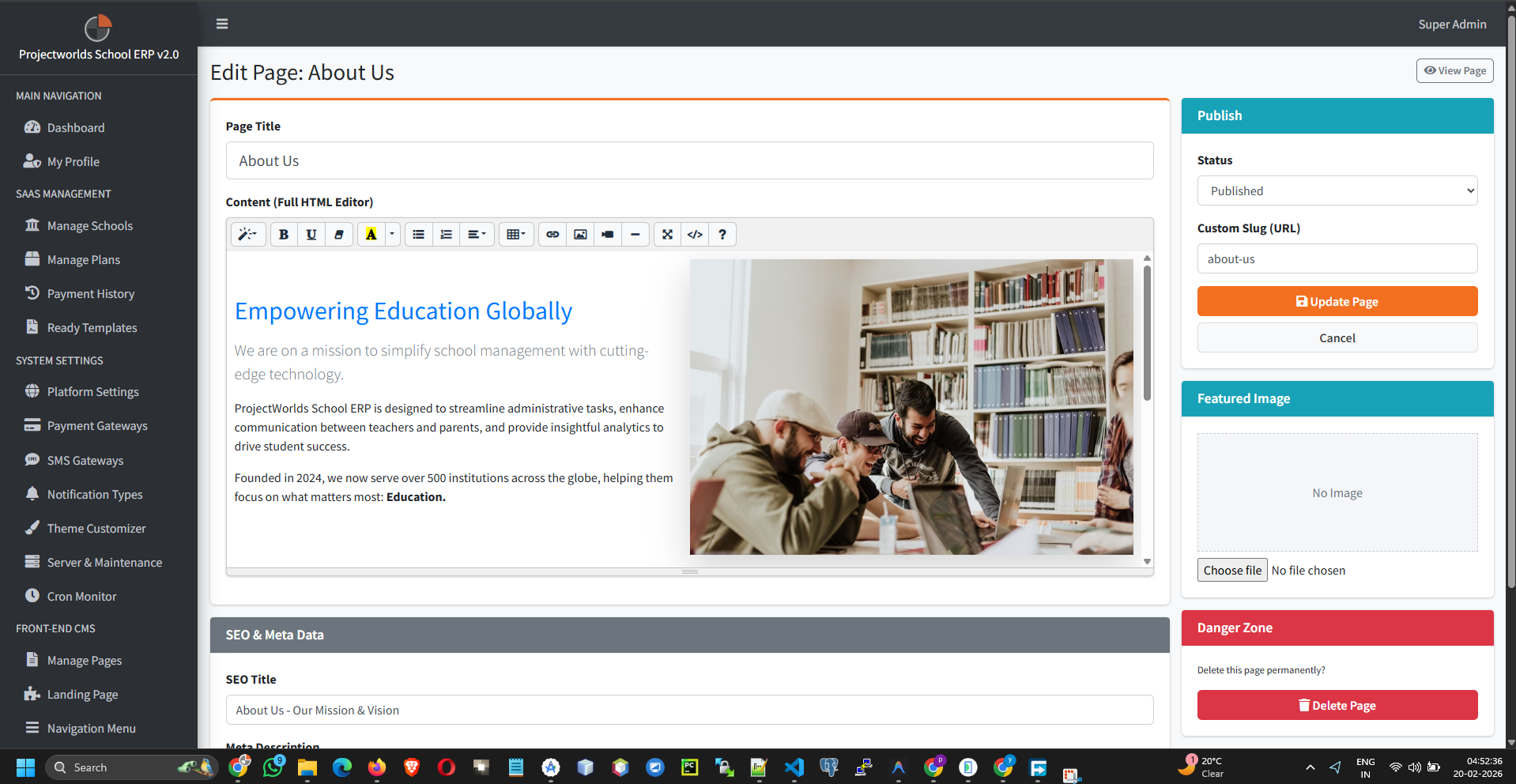Navigate to Manage Pages in sidebar
The width and height of the screenshot is (1516, 784).
coord(84,660)
